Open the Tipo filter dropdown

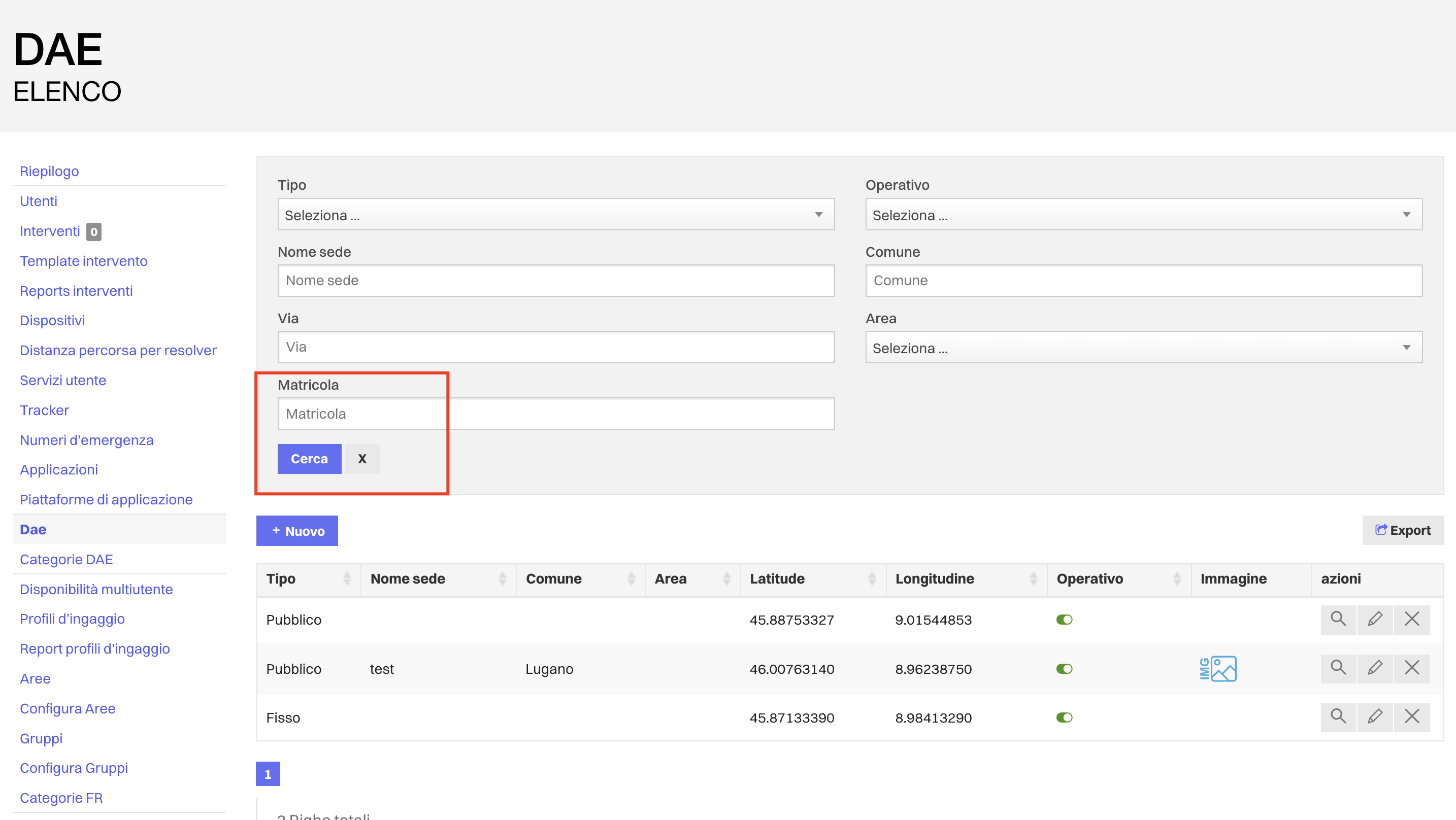(555, 215)
